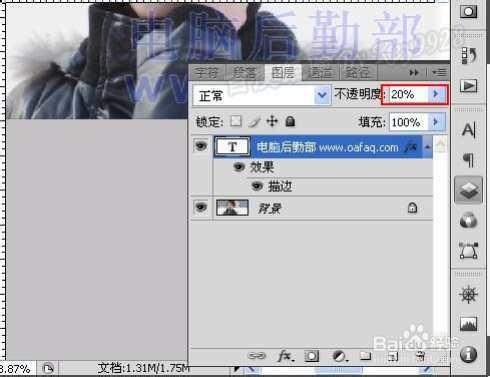
Task: Open the layers panel flyout menu
Action: 439,72
